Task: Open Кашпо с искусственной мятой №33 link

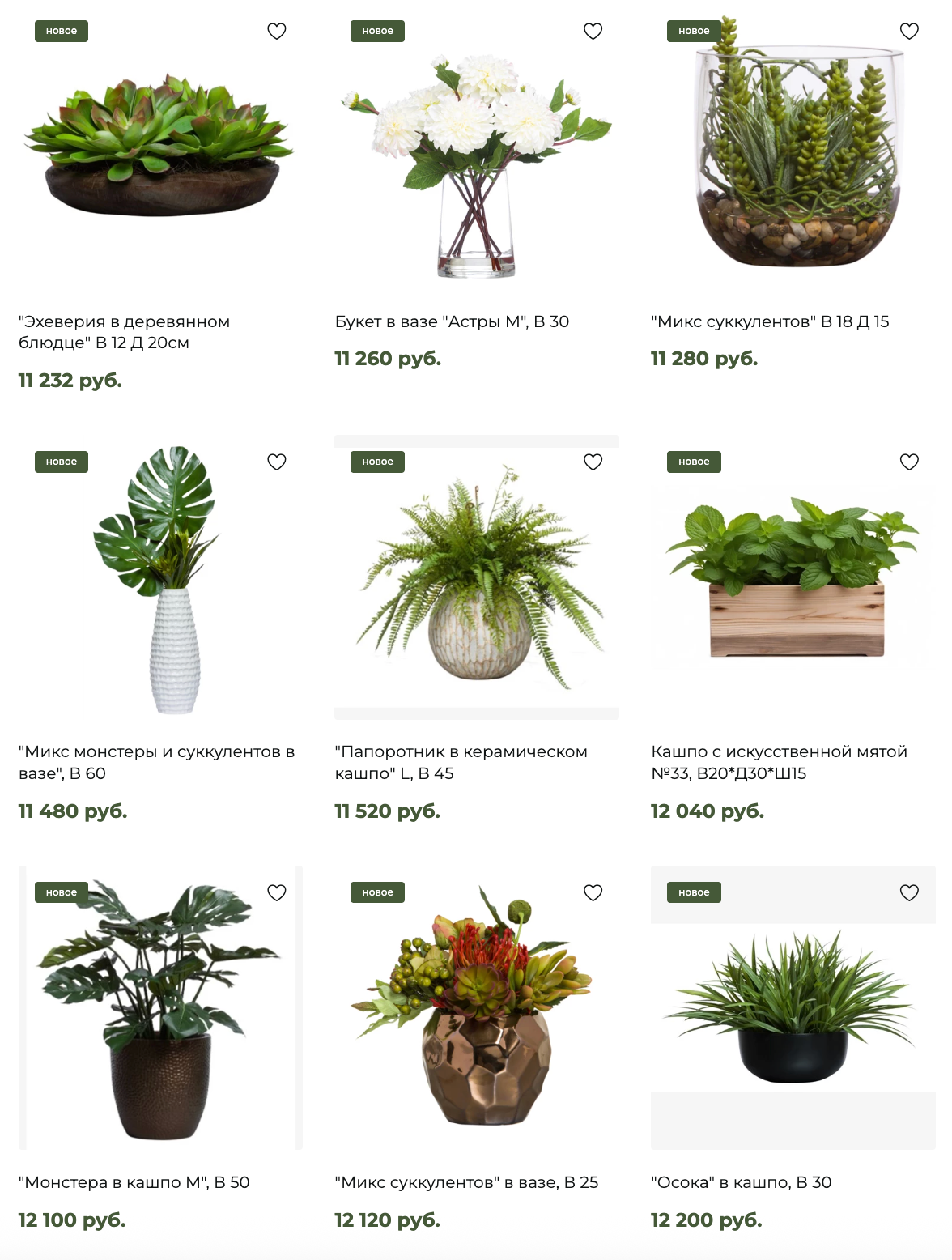Action: pos(779,763)
